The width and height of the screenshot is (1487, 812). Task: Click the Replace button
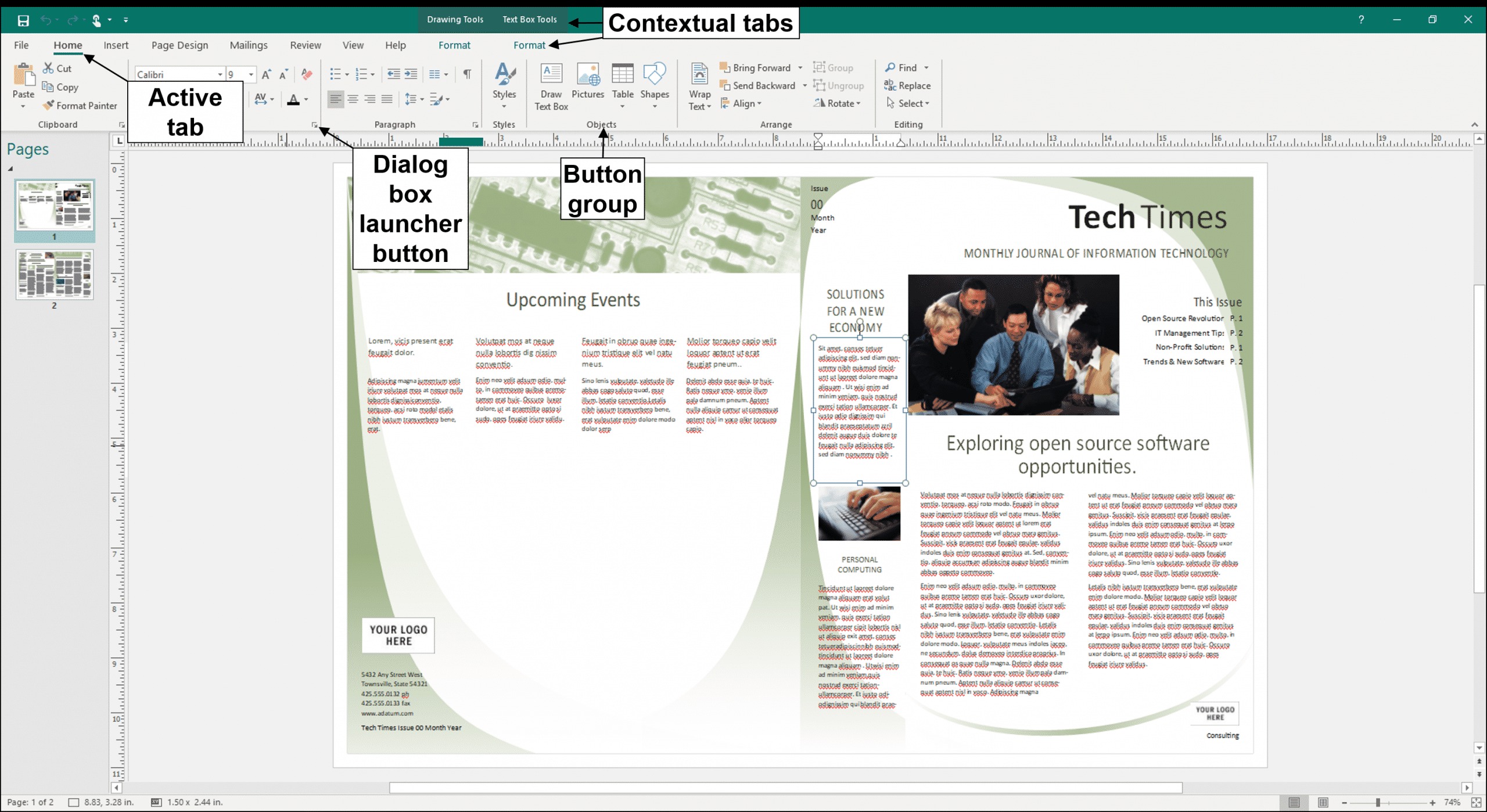[x=907, y=85]
